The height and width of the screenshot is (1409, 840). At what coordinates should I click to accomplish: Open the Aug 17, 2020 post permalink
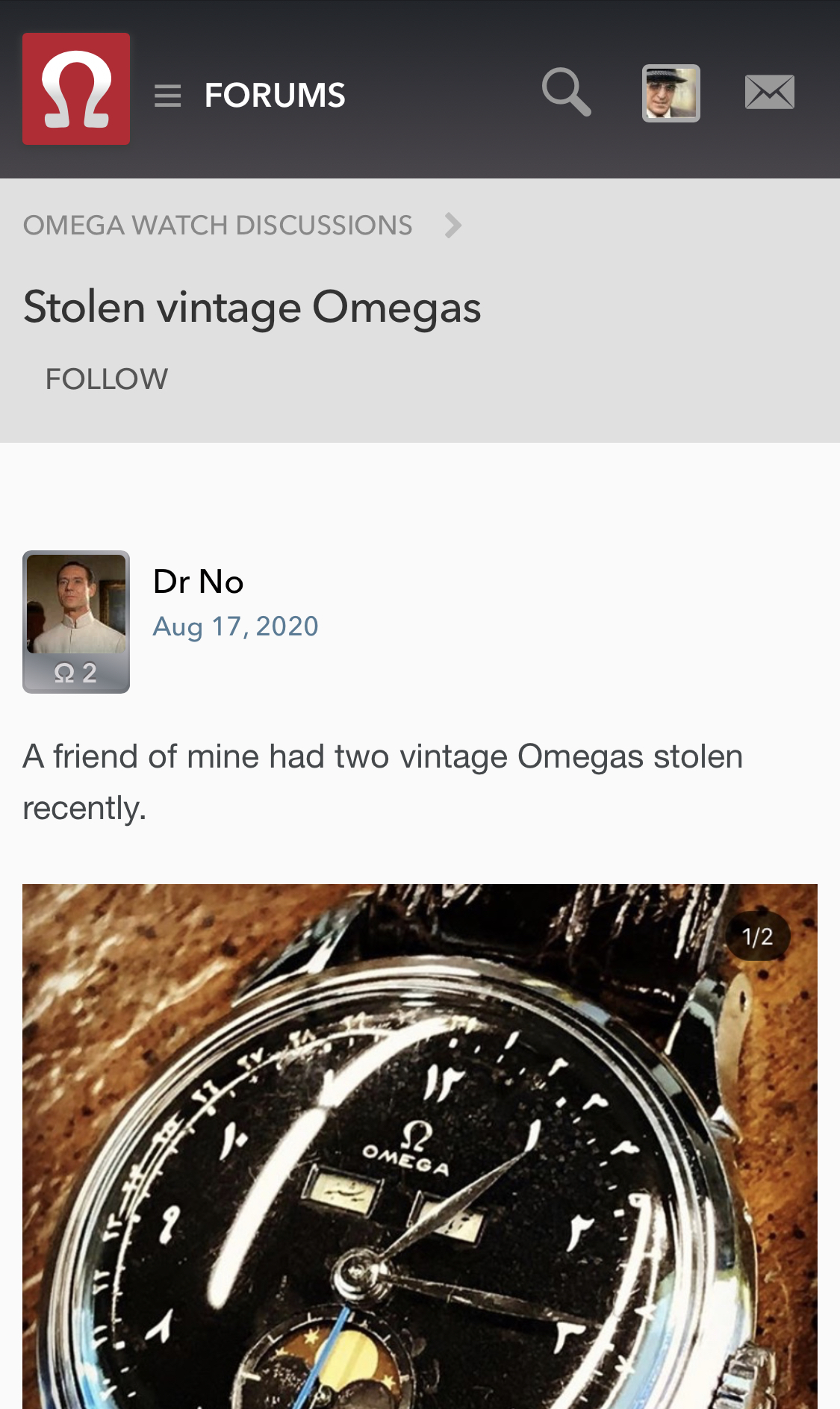point(235,626)
